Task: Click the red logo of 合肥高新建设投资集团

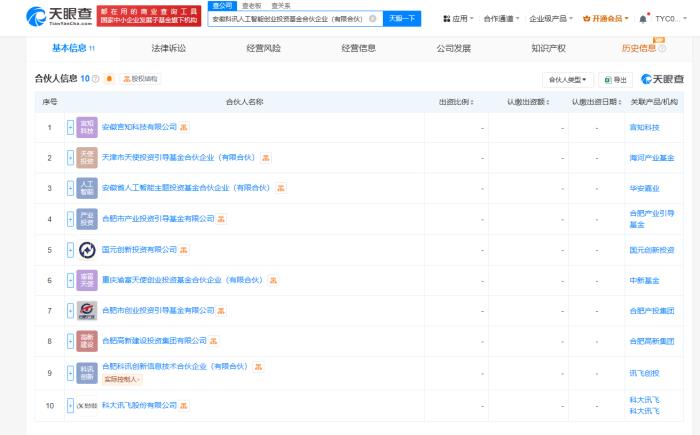Action: [x=87, y=341]
